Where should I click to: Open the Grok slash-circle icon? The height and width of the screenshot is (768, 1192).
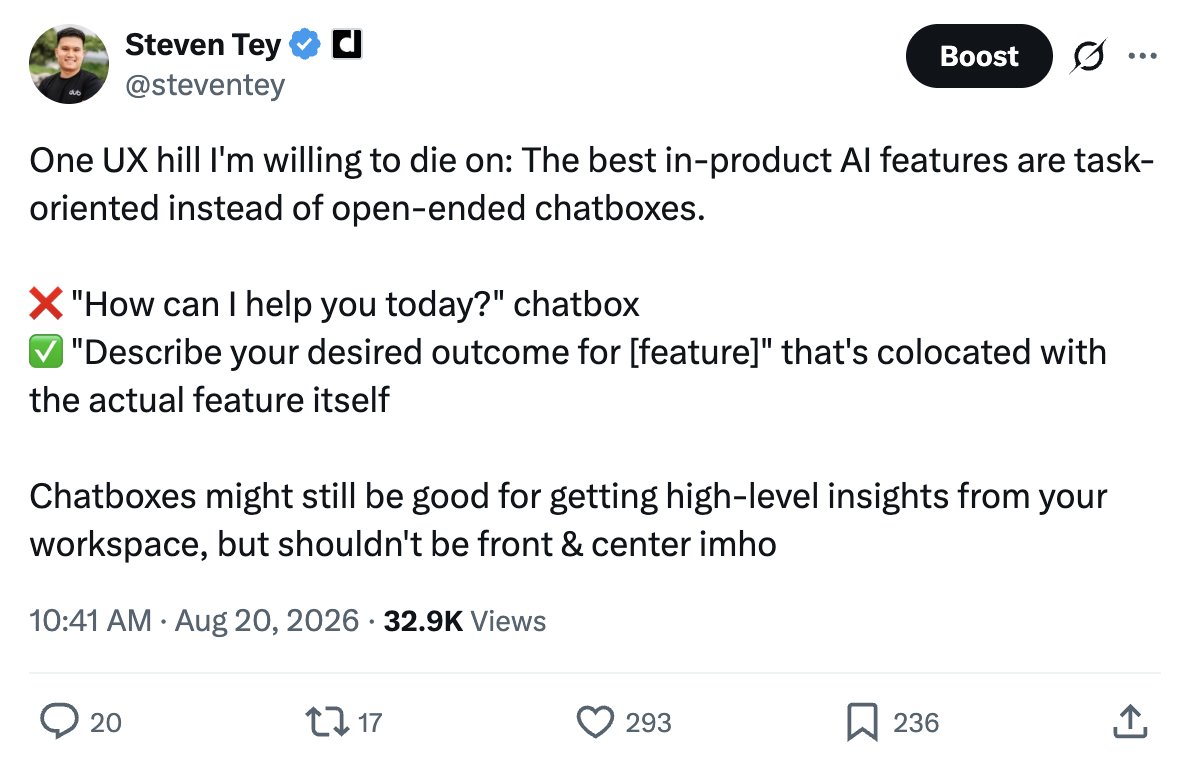1089,56
